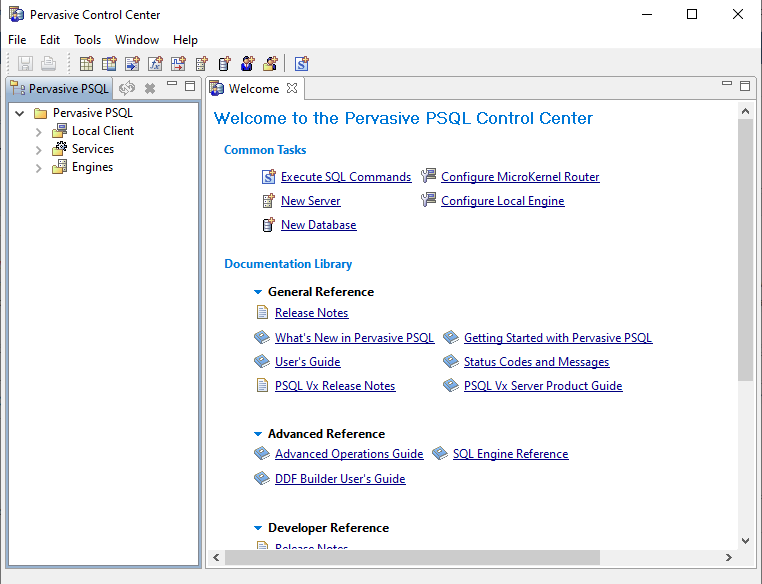Select Services in the tree

tap(93, 149)
